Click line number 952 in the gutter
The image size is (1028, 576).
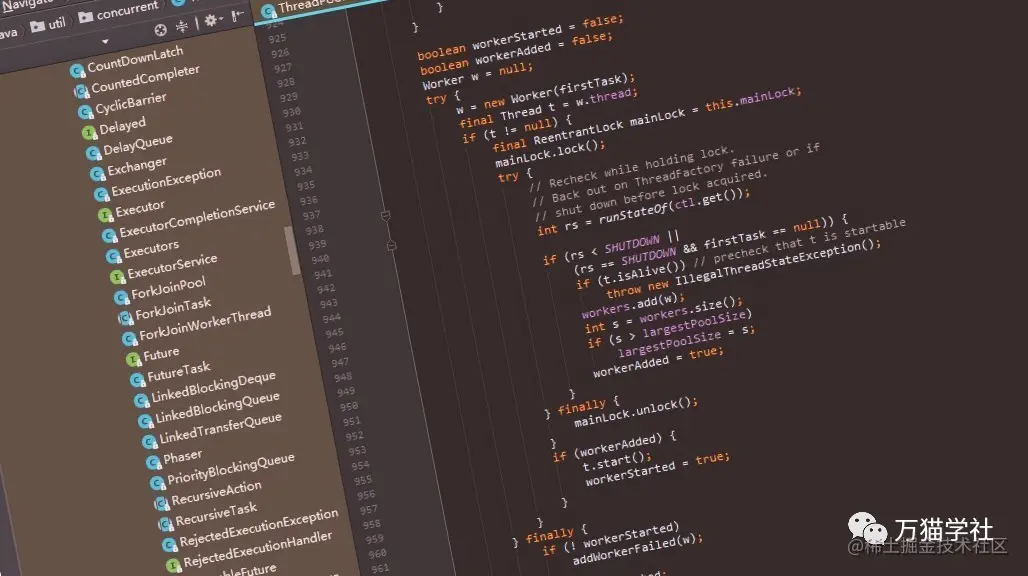click(354, 436)
